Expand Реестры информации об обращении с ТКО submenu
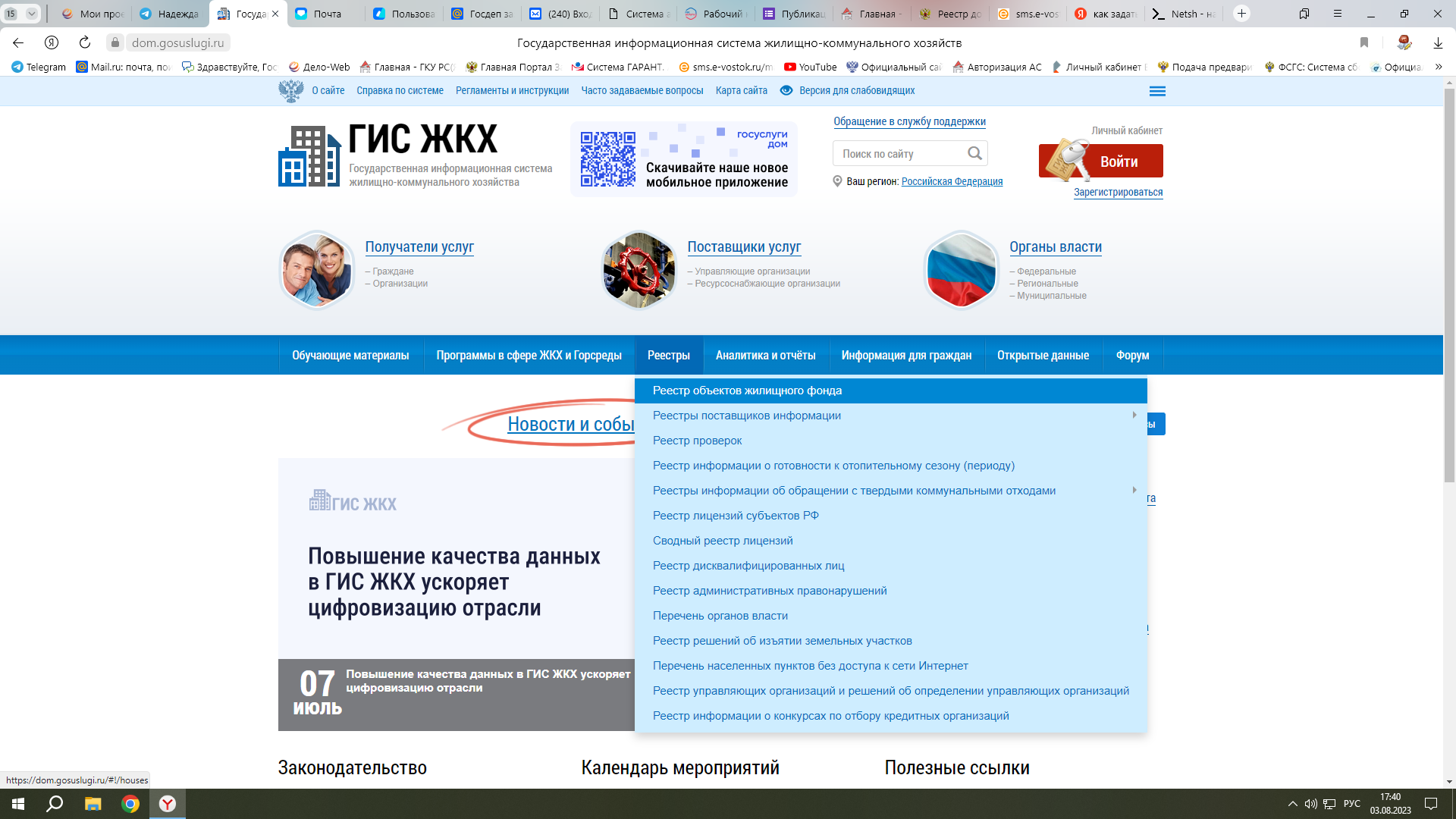This screenshot has height=819, width=1456. click(x=1134, y=489)
